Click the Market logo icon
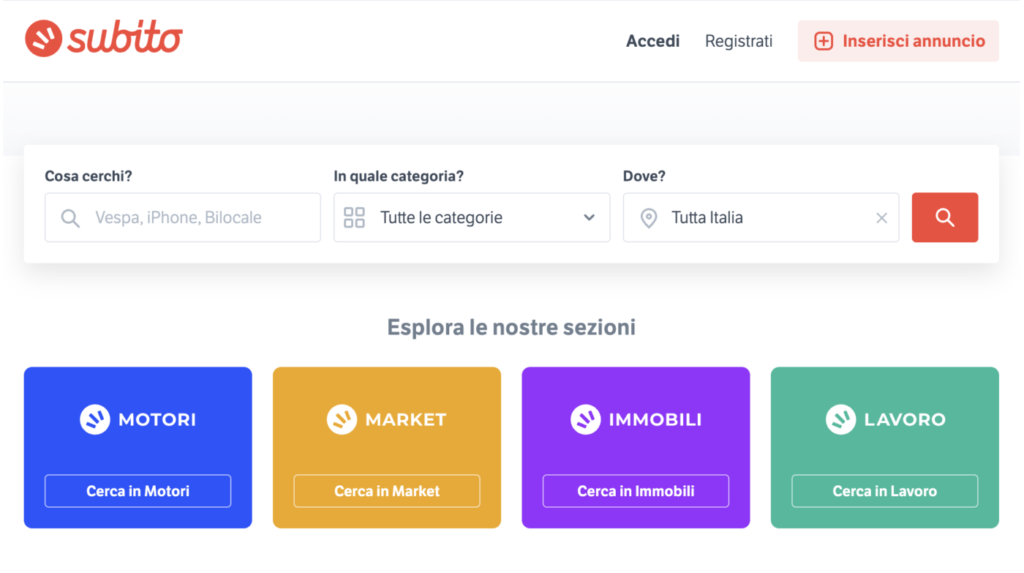The width and height of the screenshot is (1024, 573). 342,419
